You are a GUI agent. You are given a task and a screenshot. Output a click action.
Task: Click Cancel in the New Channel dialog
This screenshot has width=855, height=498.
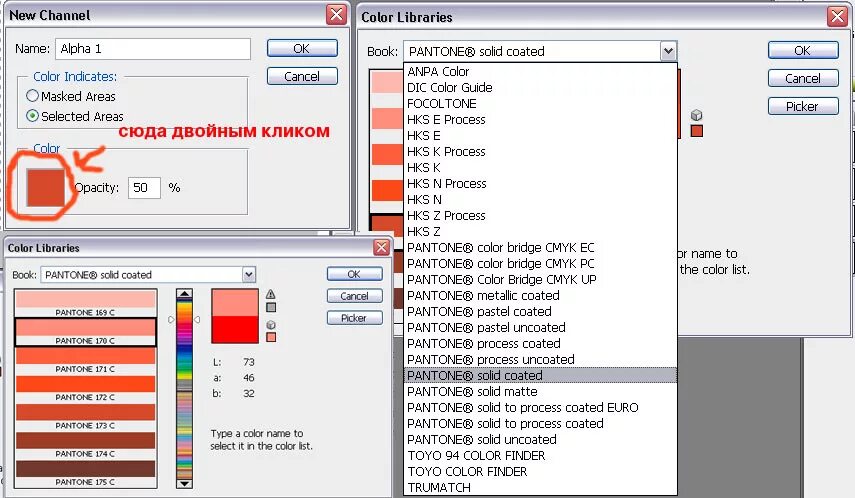[x=302, y=76]
